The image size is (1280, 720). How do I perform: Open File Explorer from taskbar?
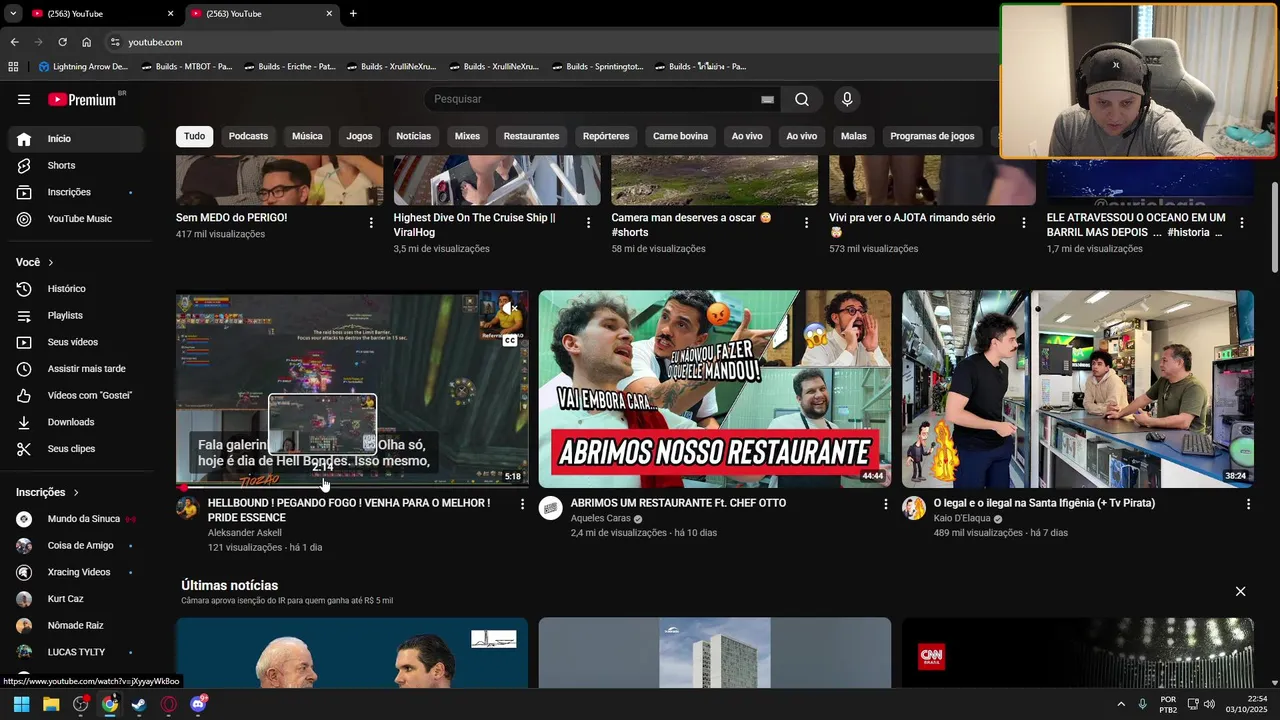click(51, 704)
